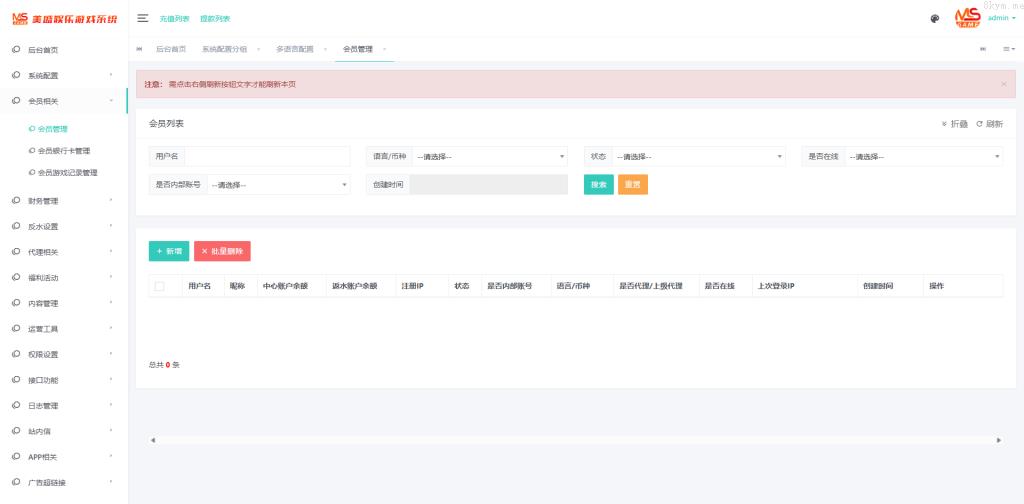Screen dimensions: 1024x504
Task: Click the MS Game avatar logo
Action: (x=967, y=18)
